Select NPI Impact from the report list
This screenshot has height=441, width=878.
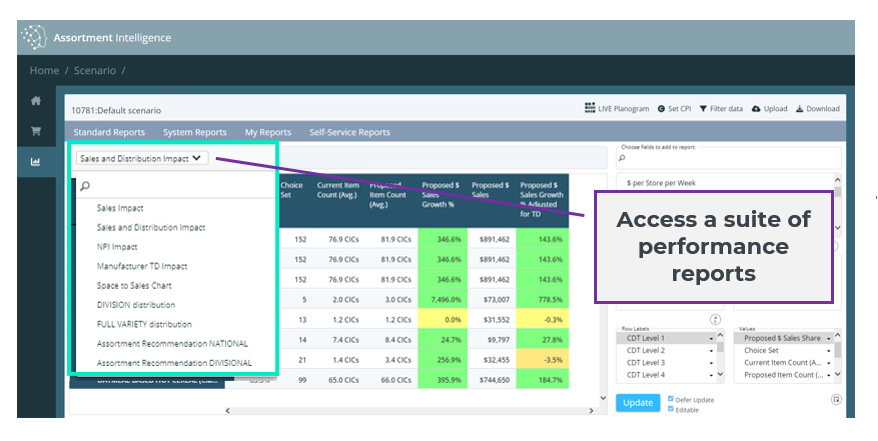coord(117,246)
